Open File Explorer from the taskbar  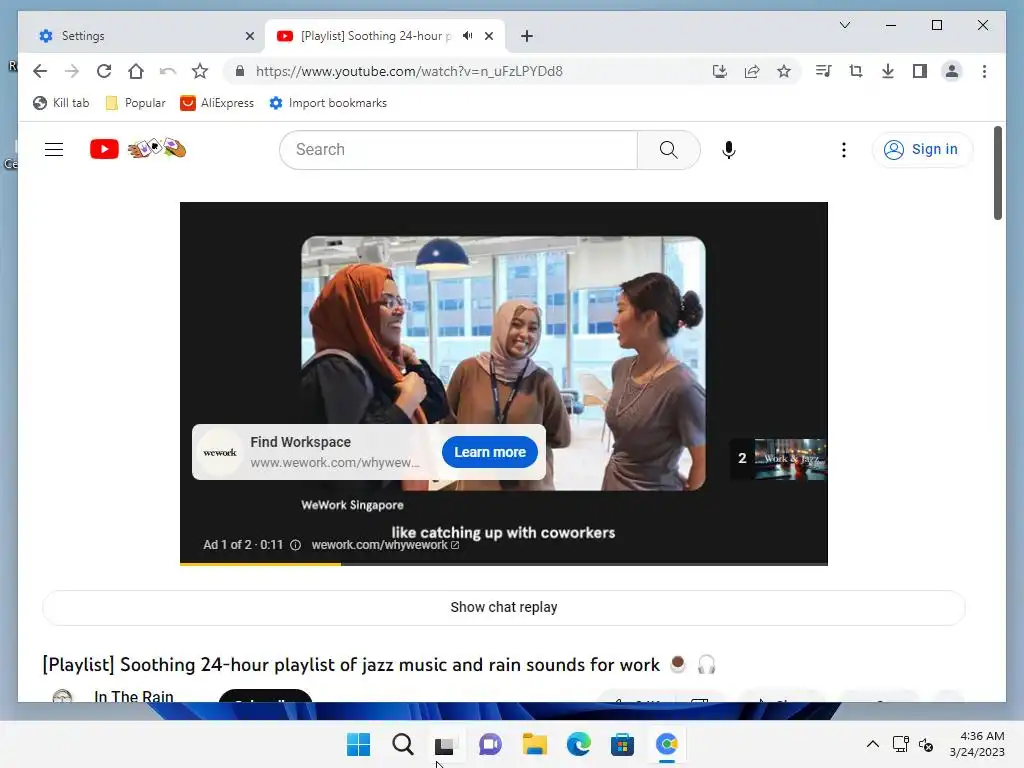[534, 744]
